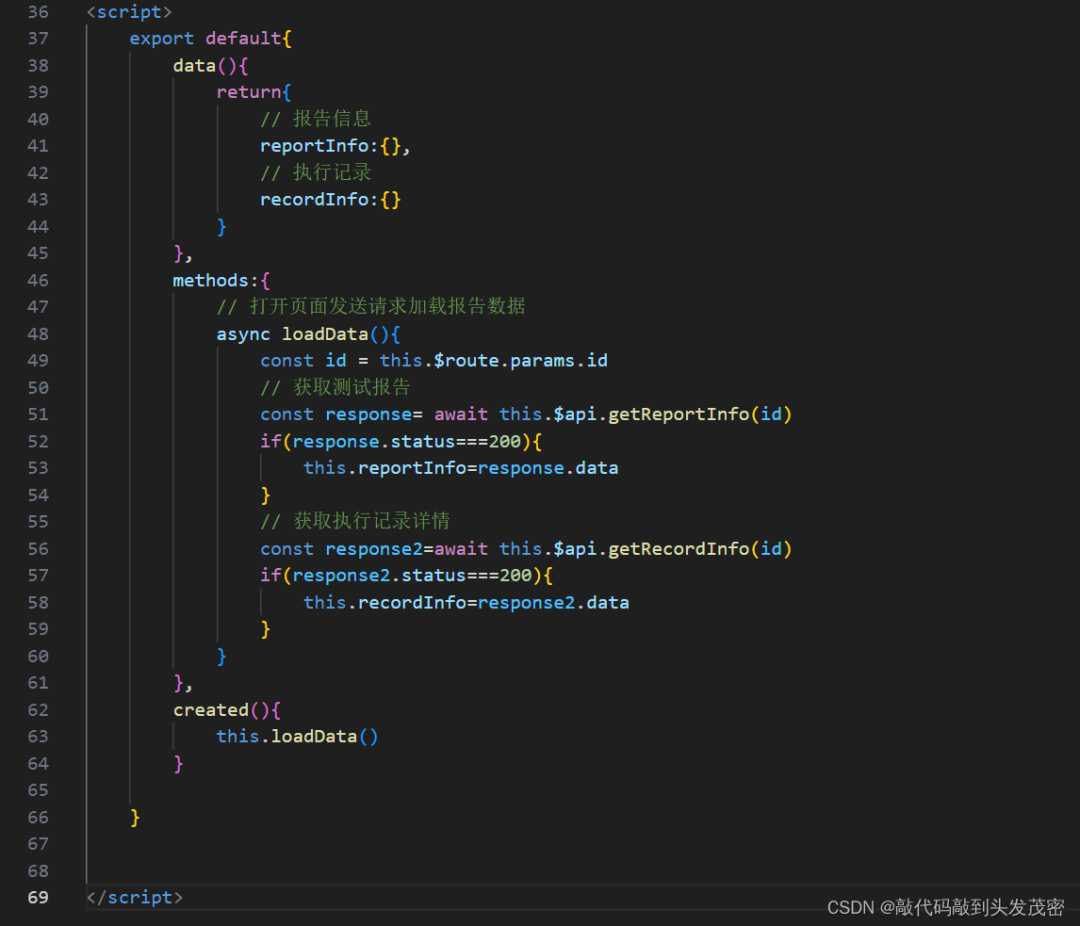Viewport: 1080px width, 926px height.
Task: Click the comment '// 执行记录'
Action: [315, 172]
